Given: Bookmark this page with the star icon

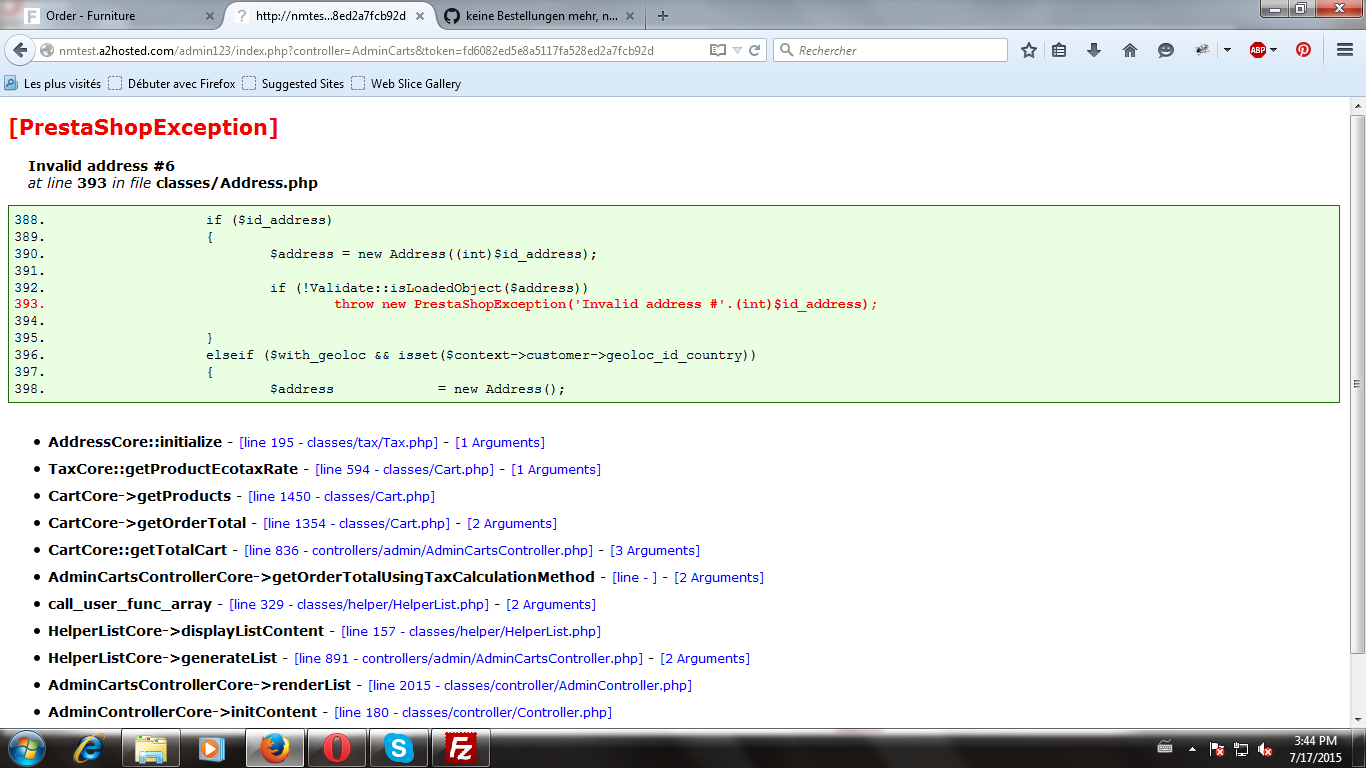Looking at the screenshot, I should point(1029,50).
